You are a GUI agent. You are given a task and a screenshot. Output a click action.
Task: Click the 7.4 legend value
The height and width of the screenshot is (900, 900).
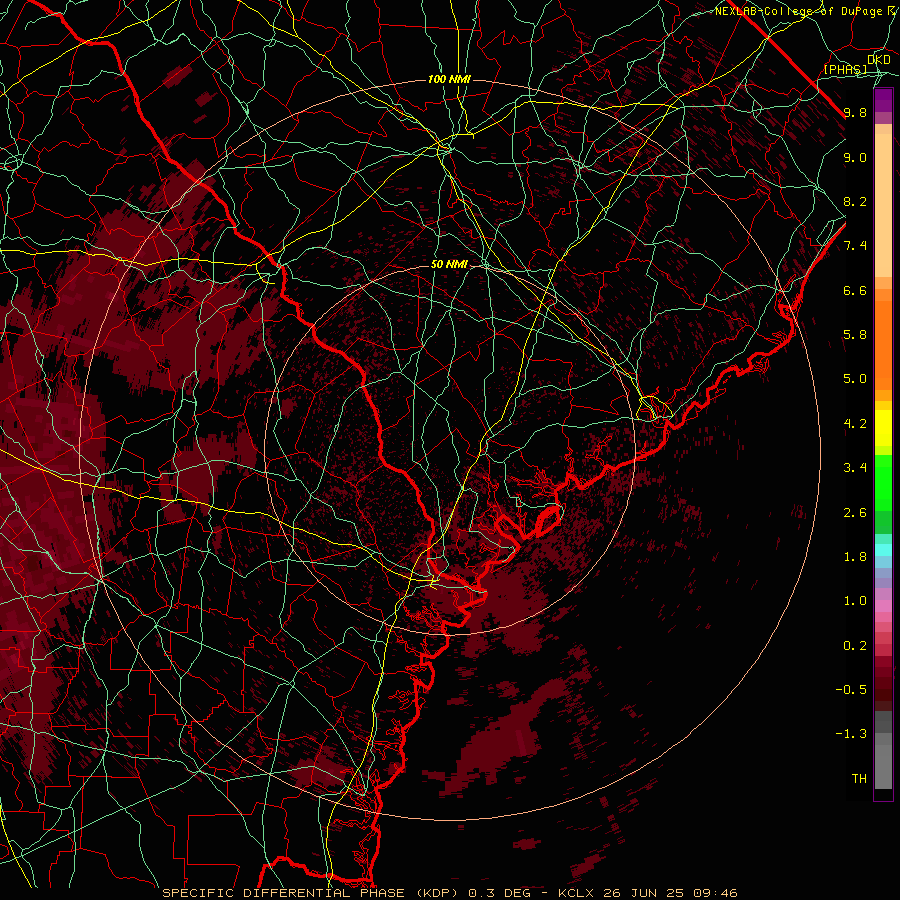tap(855, 246)
